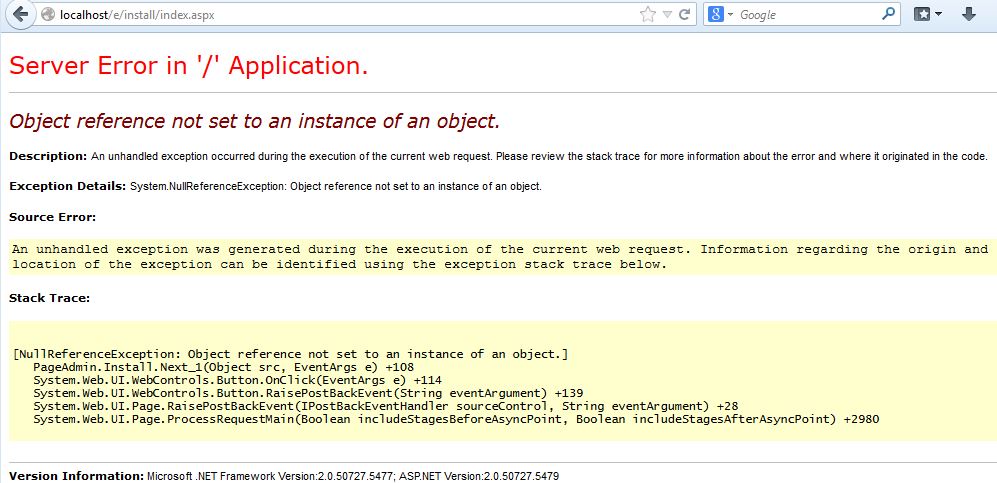Click the Google search engine icon

pyautogui.click(x=716, y=15)
